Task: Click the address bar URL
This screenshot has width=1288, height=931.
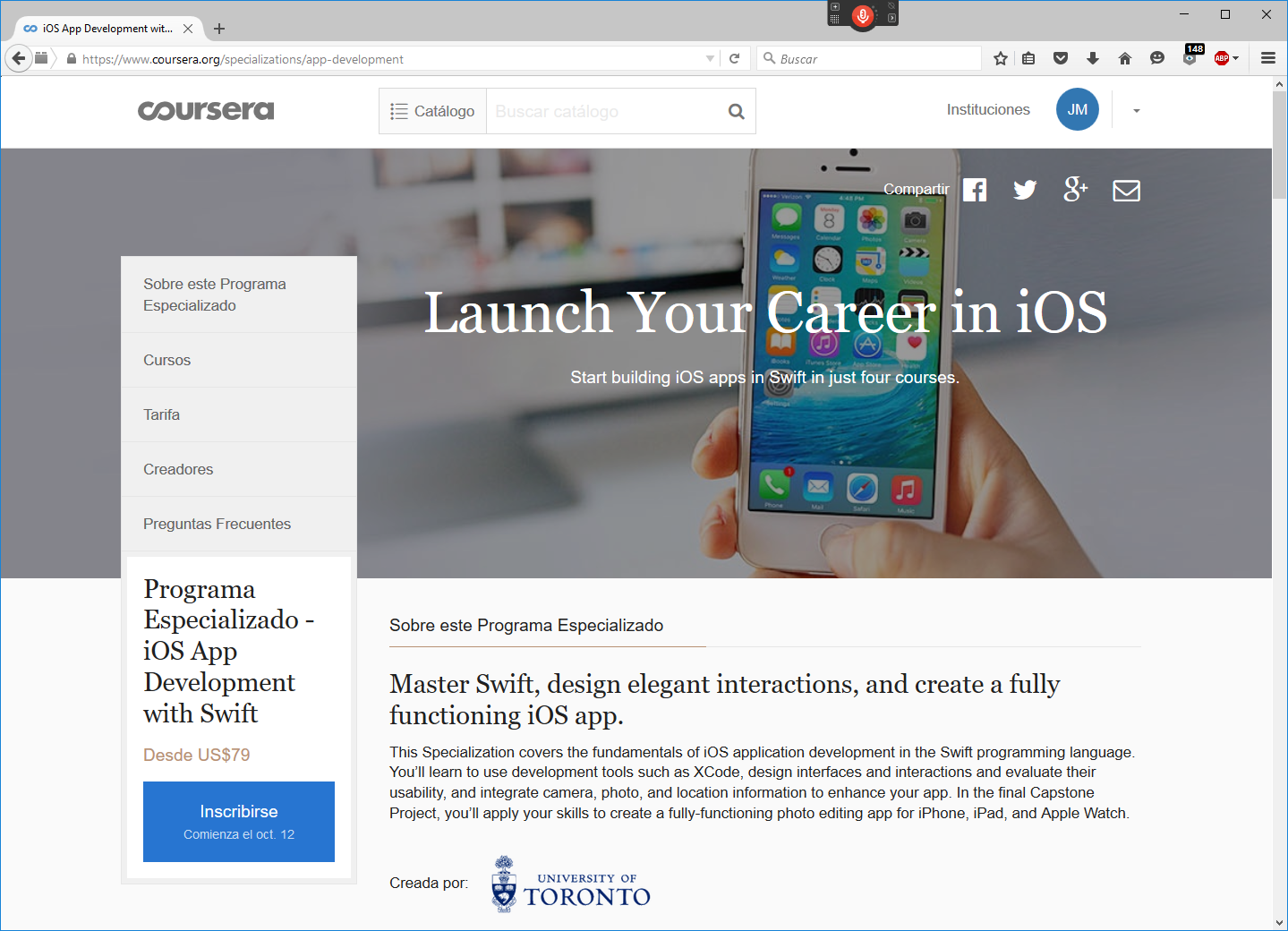Action: [x=243, y=59]
